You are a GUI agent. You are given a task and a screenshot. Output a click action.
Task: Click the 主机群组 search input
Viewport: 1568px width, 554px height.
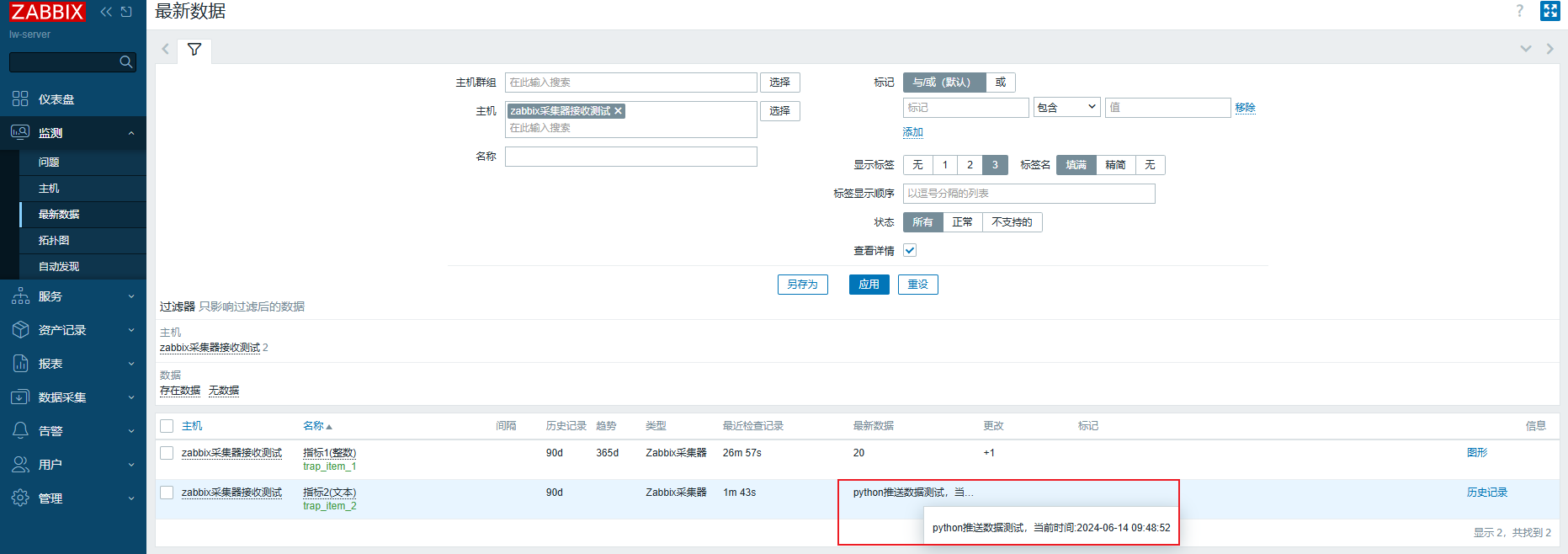pyautogui.click(x=631, y=83)
